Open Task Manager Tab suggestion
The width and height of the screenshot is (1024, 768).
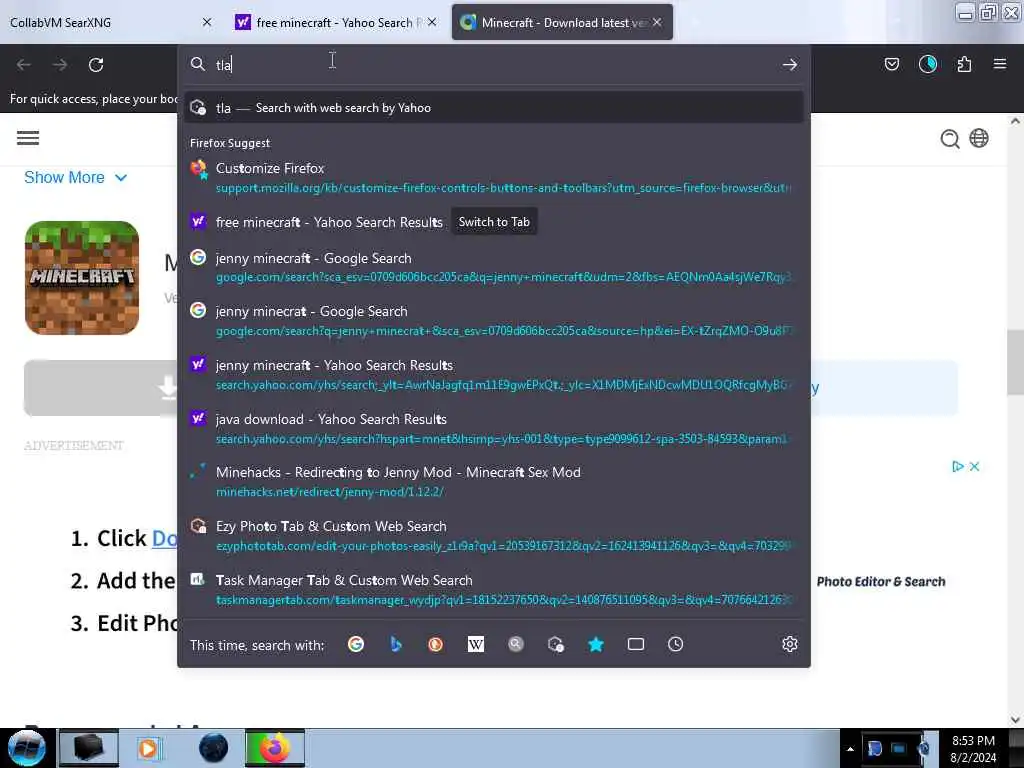(494, 589)
